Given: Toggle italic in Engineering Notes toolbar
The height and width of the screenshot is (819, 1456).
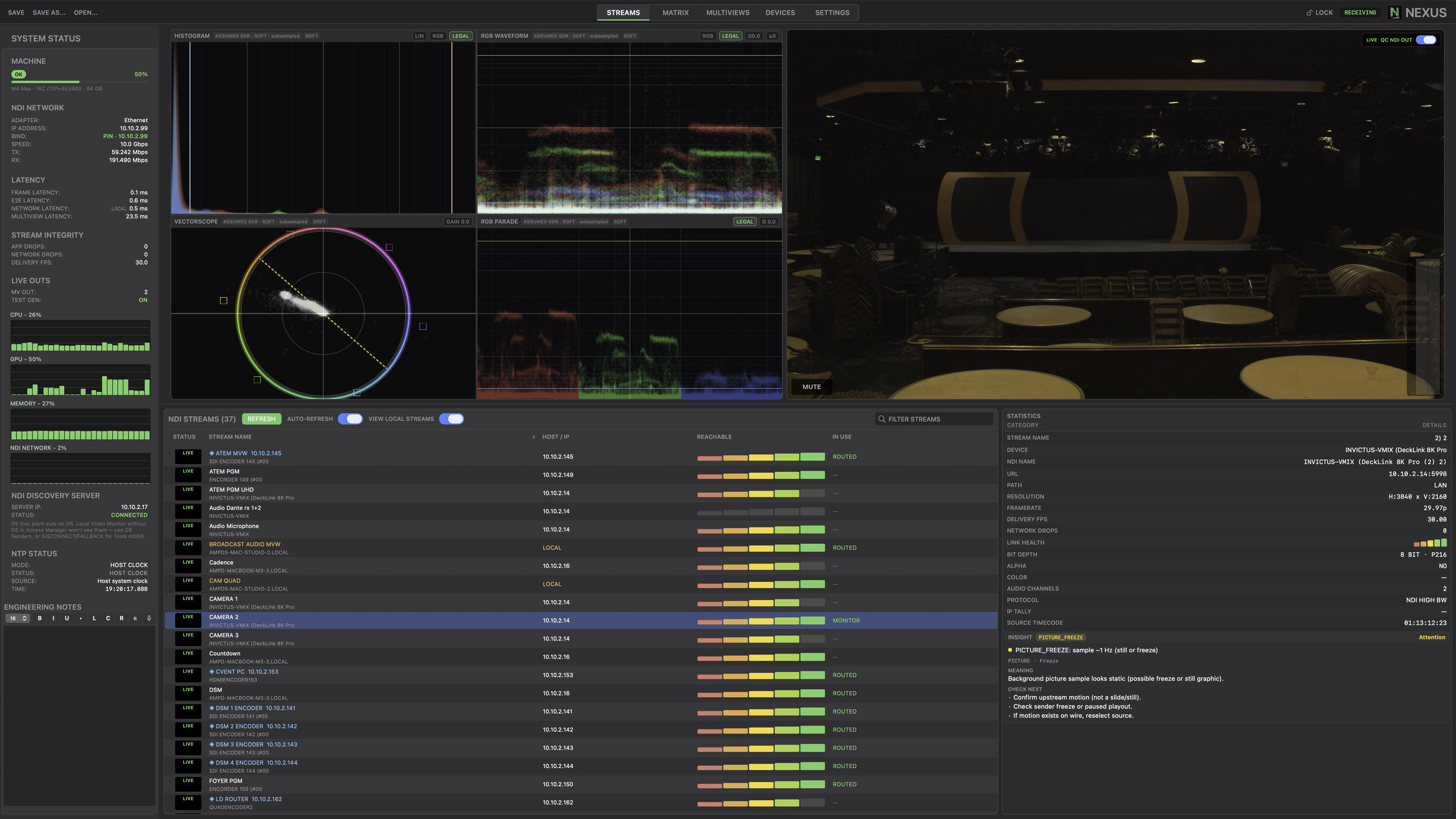Looking at the screenshot, I should pyautogui.click(x=53, y=618).
